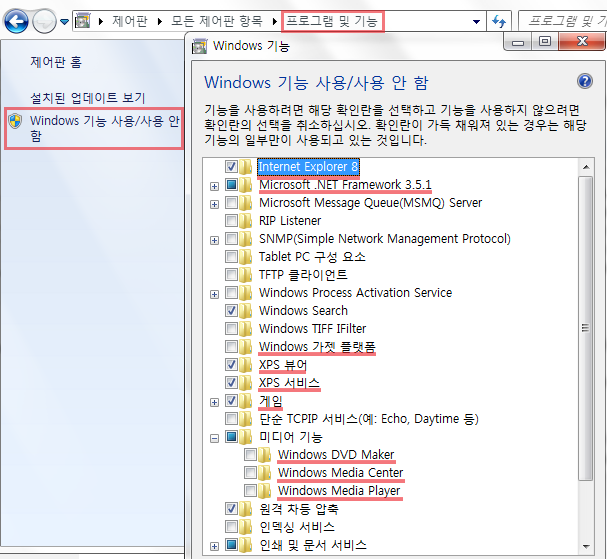
Task: Check the Windows Media Center checkbox
Action: point(250,473)
